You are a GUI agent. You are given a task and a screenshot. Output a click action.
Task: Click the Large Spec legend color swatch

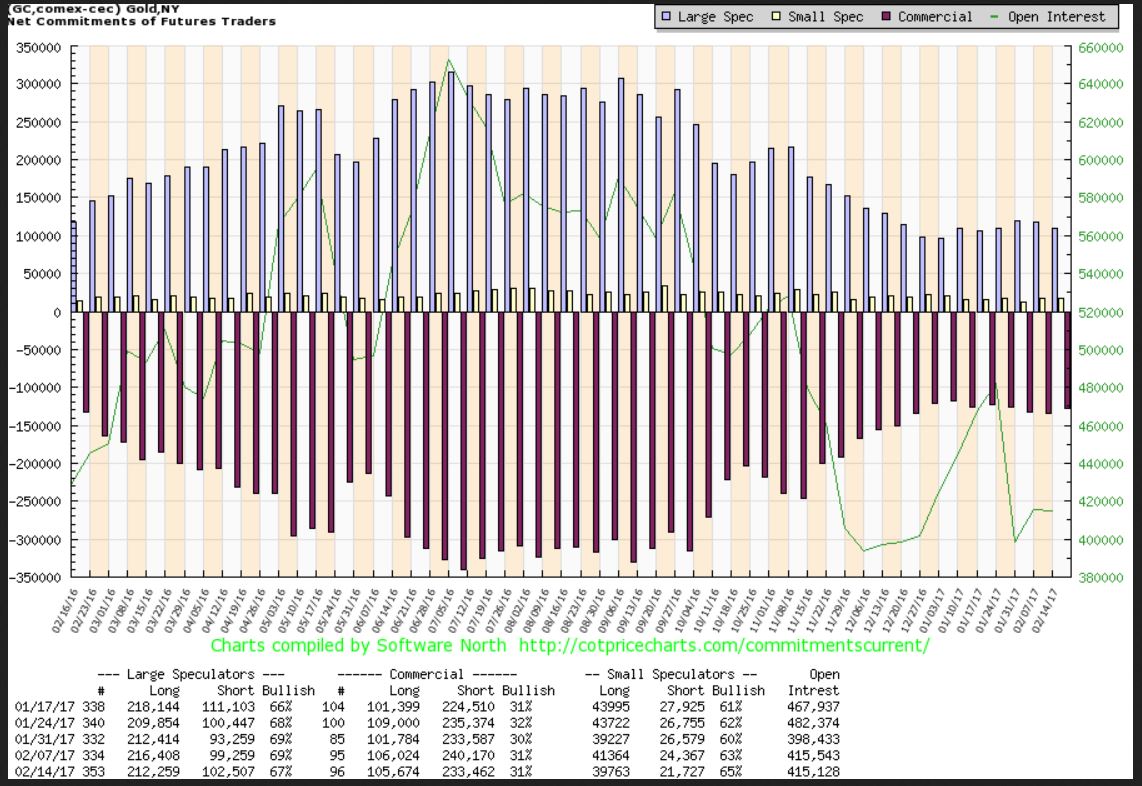[667, 17]
